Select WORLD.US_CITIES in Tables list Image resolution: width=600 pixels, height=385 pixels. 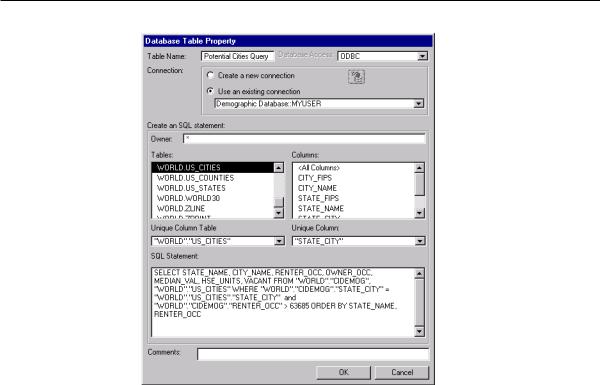213,168
